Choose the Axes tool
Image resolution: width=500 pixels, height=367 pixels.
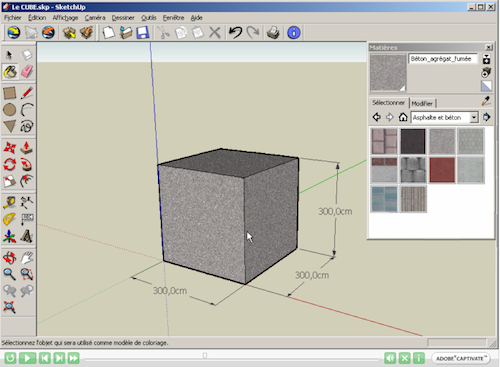[9, 236]
